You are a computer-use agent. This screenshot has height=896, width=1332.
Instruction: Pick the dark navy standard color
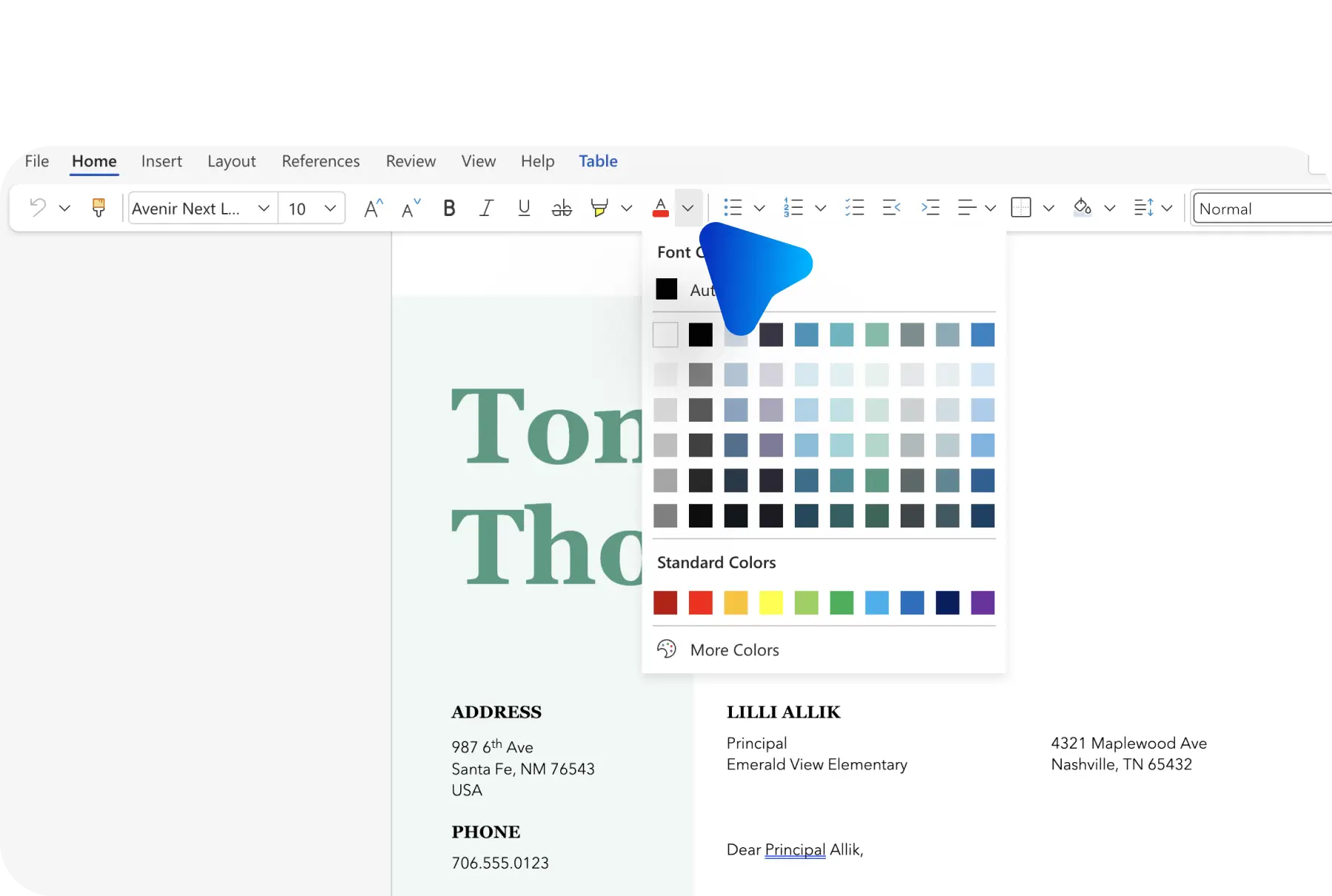(x=947, y=602)
